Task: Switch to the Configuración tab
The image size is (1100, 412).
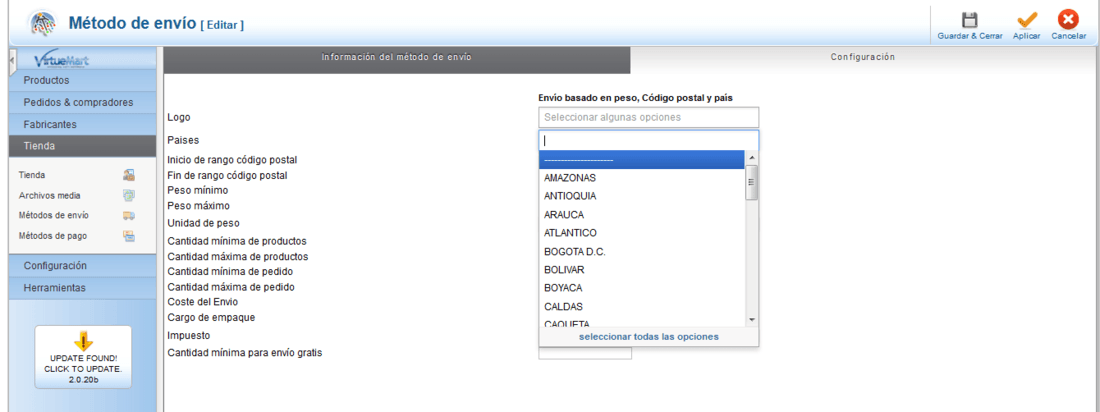Action: coord(862,57)
